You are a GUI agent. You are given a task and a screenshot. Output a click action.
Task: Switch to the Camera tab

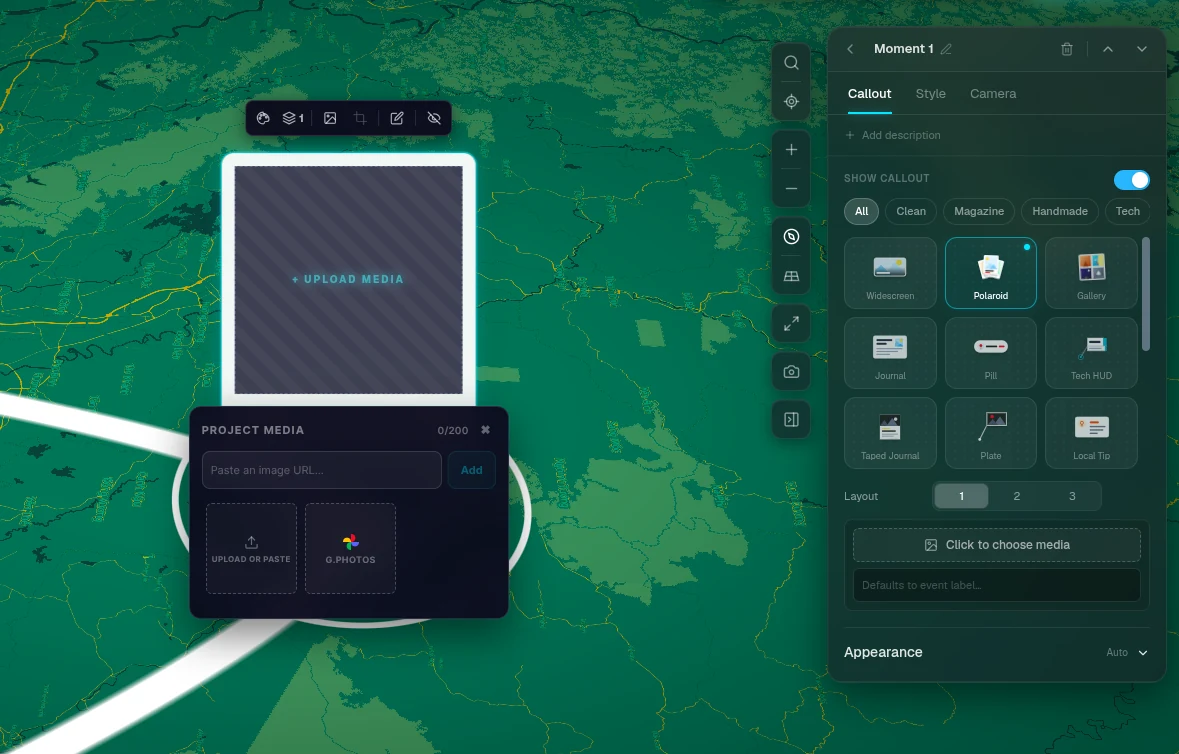coord(993,94)
